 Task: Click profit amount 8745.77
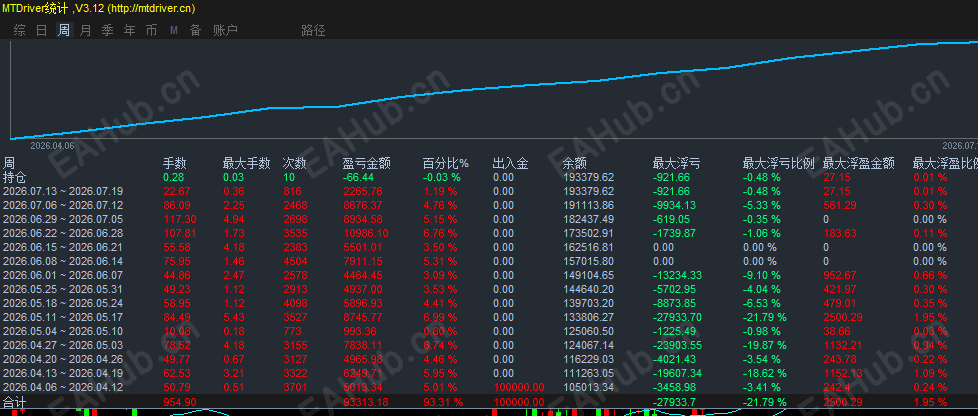click(x=364, y=317)
